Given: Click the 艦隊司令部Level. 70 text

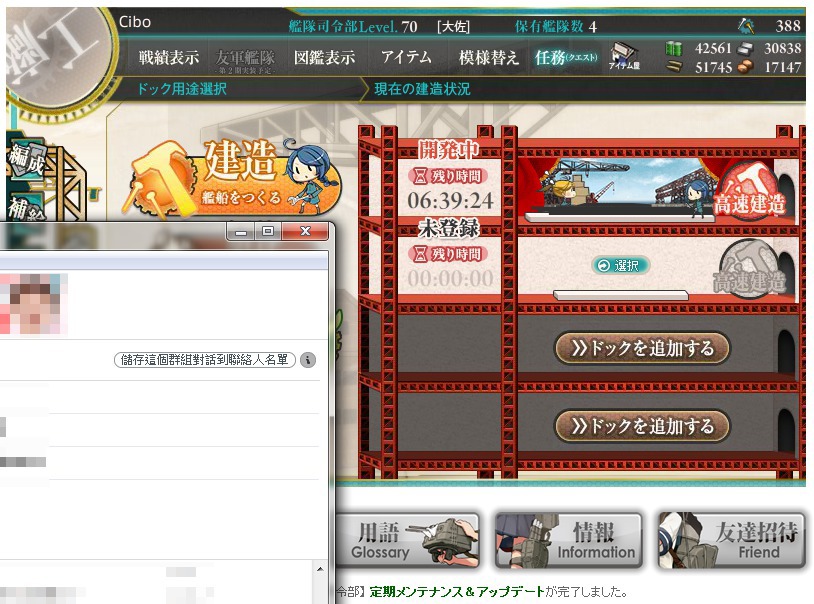Looking at the screenshot, I should (353, 26).
